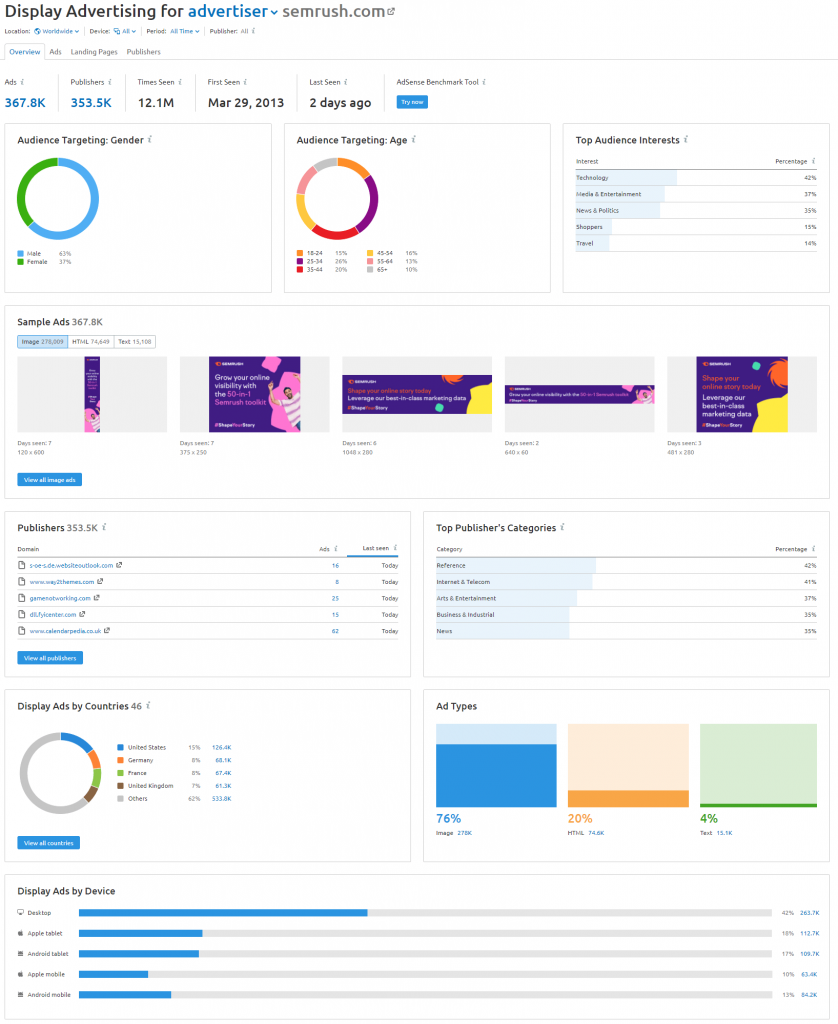Viewport: 838px width, 1024px height.
Task: Click View all image ads button
Action: click(50, 479)
